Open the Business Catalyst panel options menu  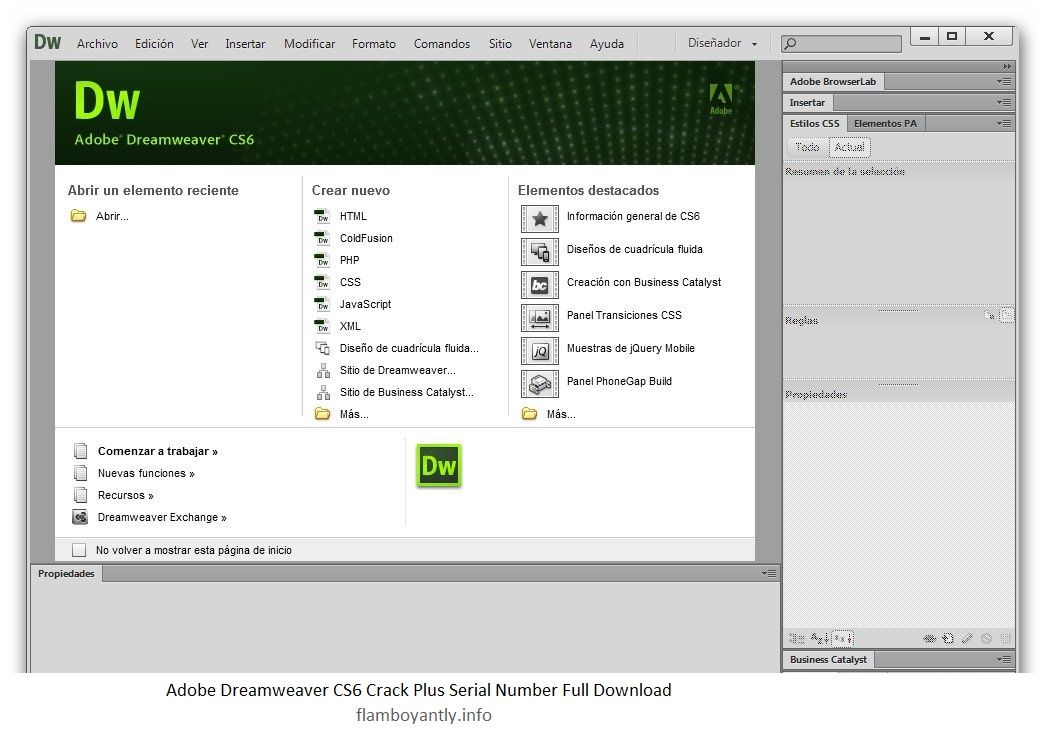[1004, 659]
